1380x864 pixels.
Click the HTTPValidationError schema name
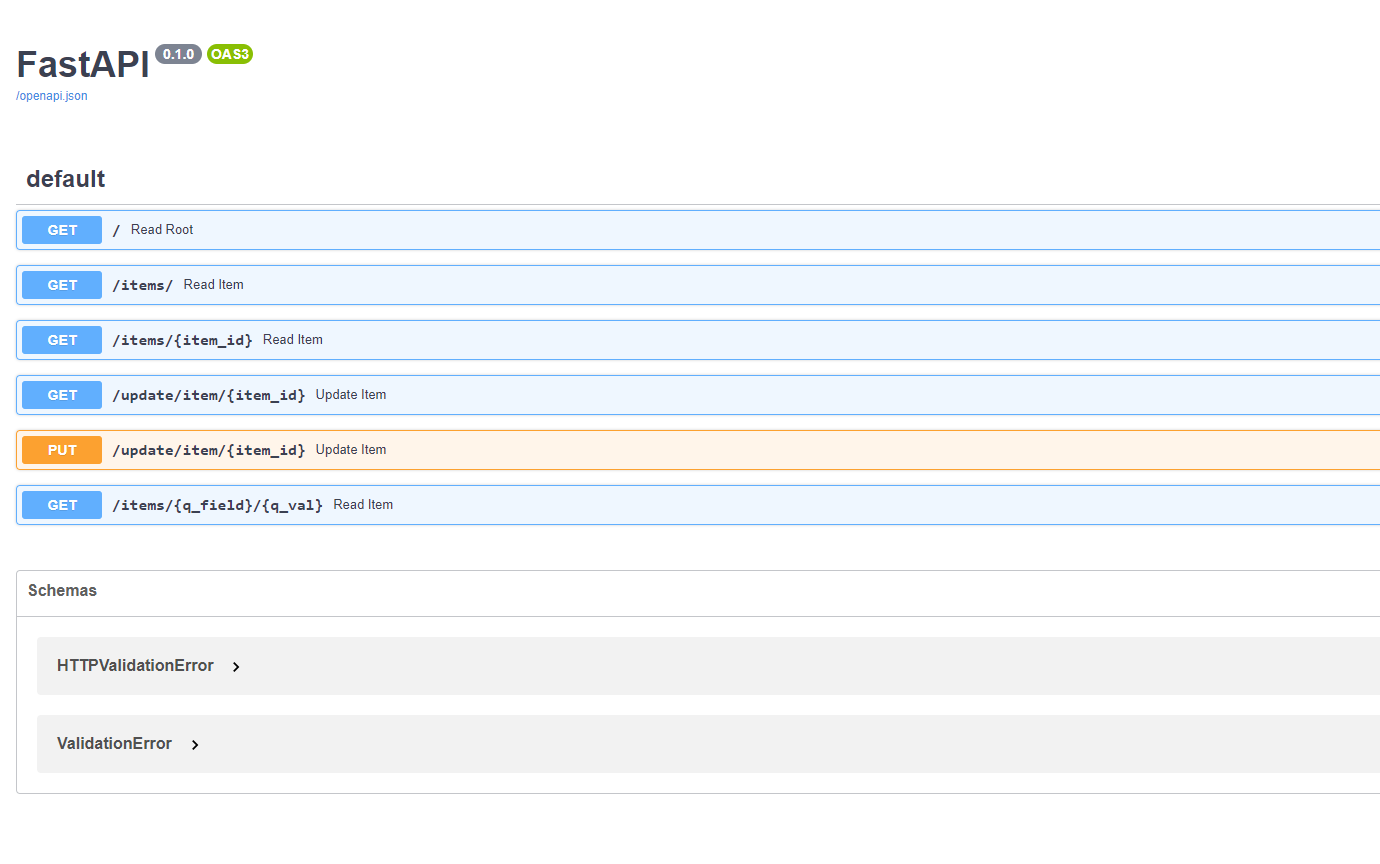pos(135,666)
